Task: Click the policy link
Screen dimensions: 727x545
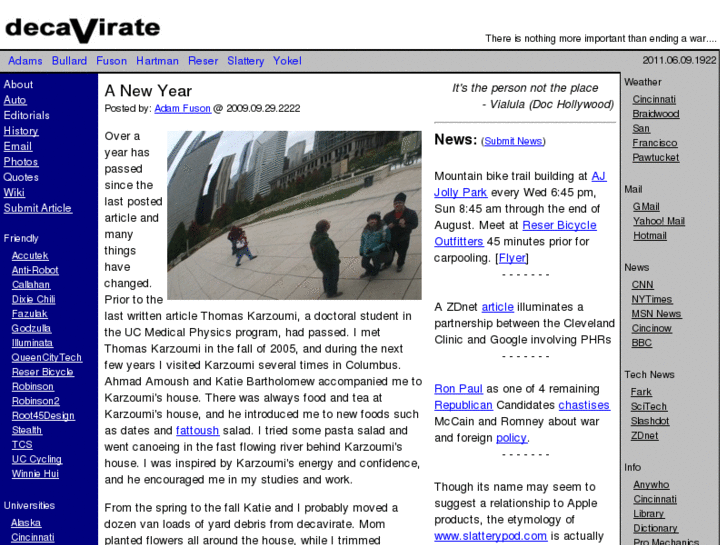Action: point(511,438)
